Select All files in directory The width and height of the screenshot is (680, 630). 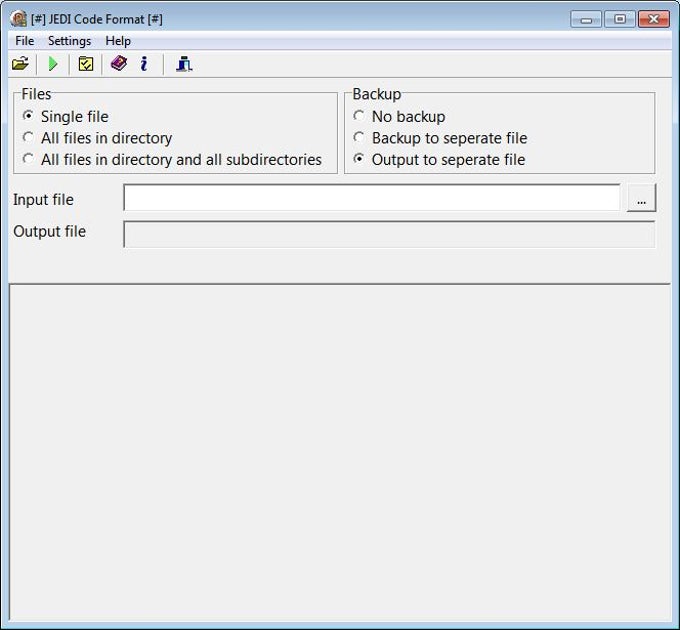coord(28,138)
